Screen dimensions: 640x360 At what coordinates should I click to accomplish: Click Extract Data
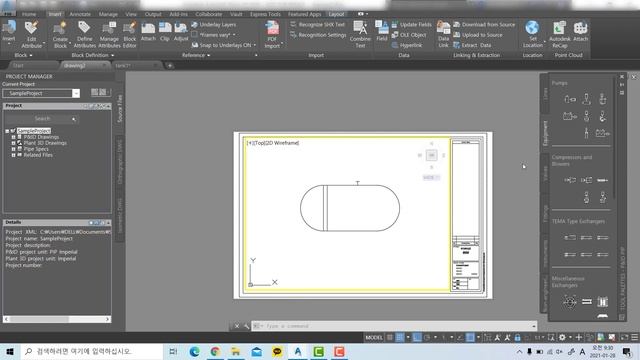[x=472, y=45]
